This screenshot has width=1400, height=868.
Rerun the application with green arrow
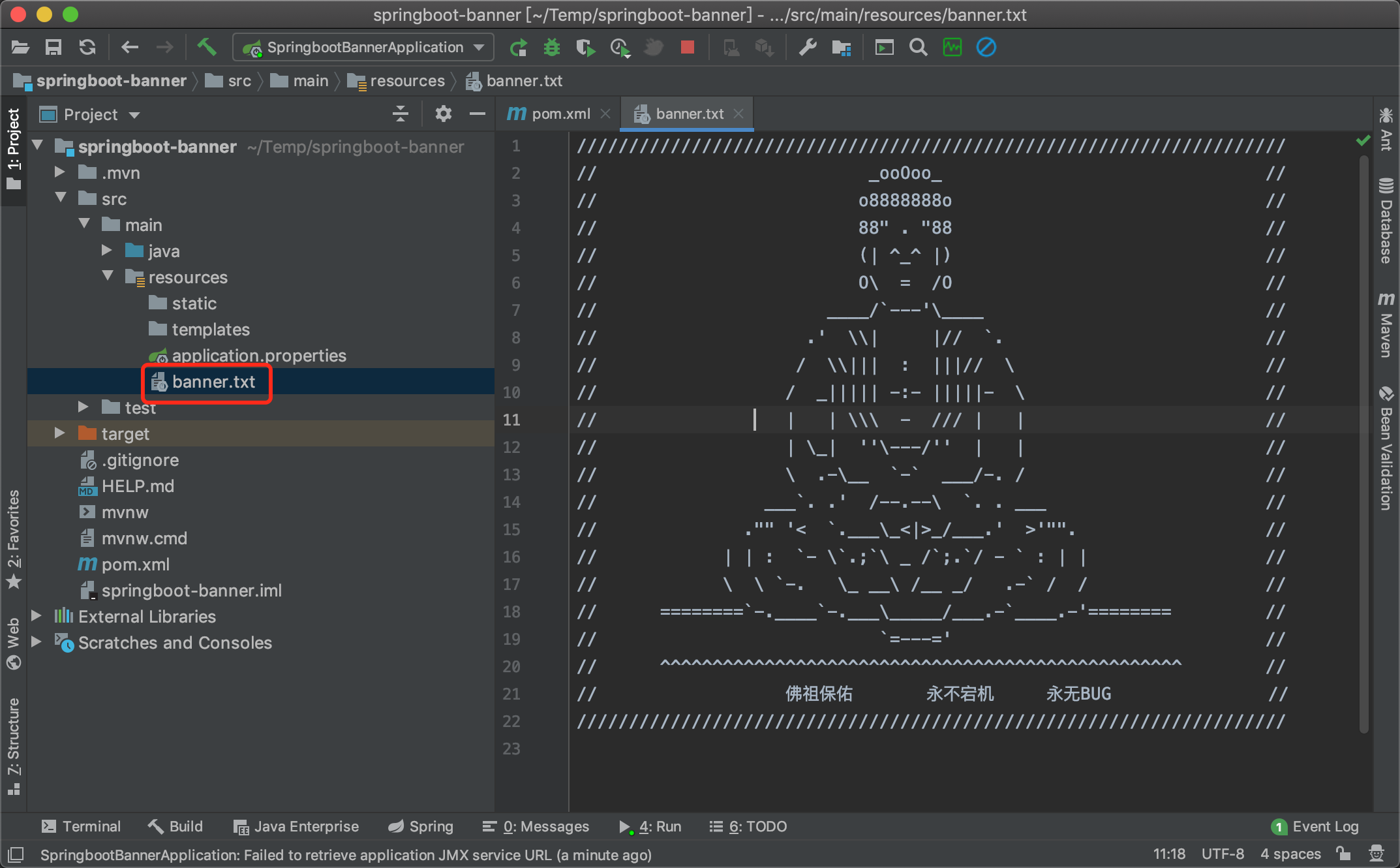(x=519, y=48)
